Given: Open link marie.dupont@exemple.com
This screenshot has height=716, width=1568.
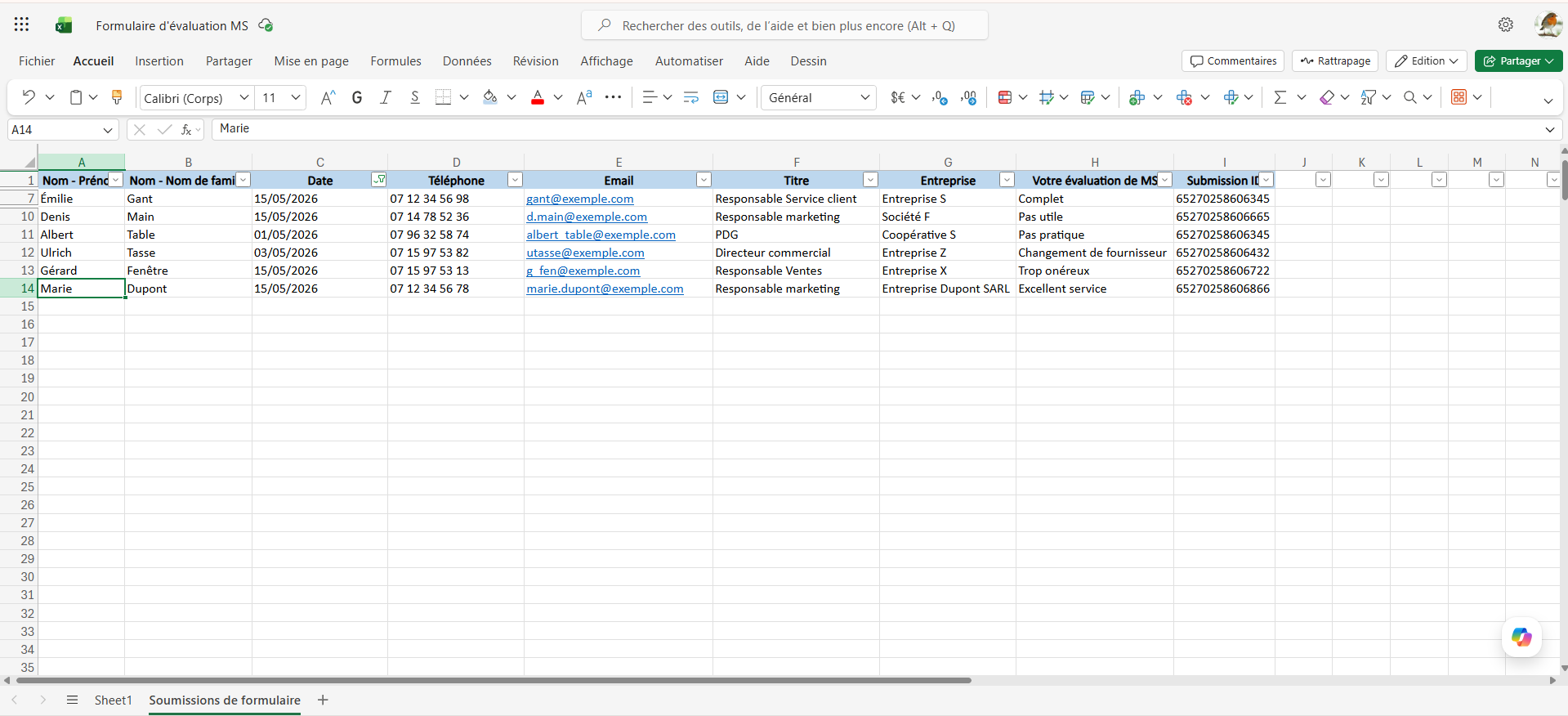Looking at the screenshot, I should point(605,289).
